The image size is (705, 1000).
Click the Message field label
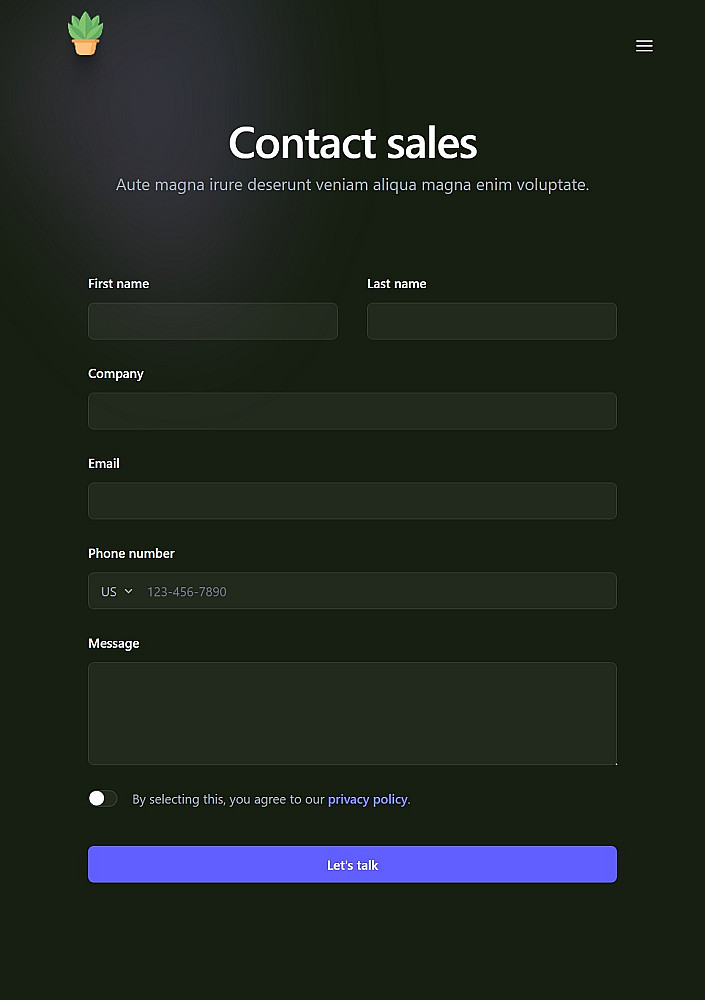pyautogui.click(x=114, y=644)
